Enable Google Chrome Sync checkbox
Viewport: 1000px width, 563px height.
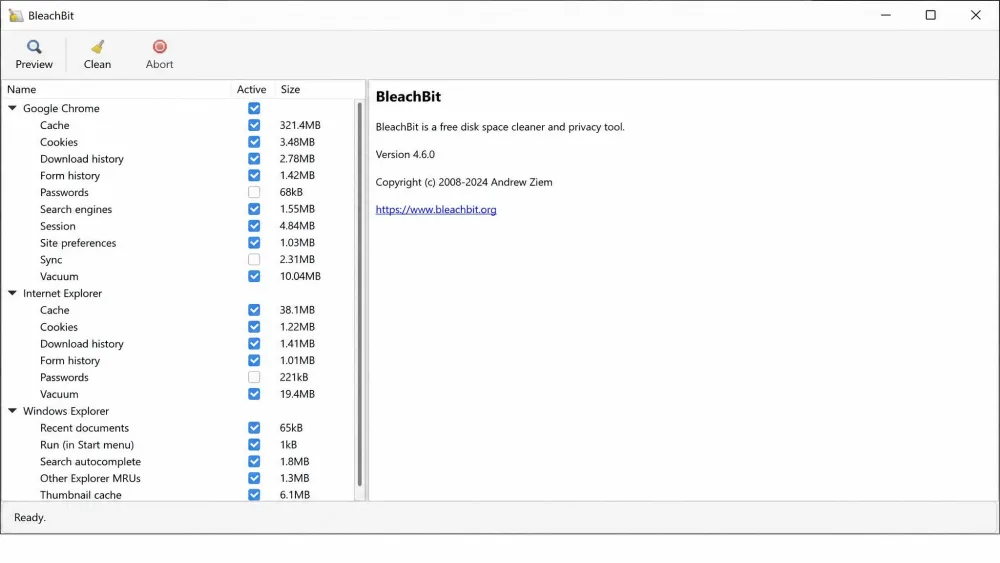coord(254,260)
